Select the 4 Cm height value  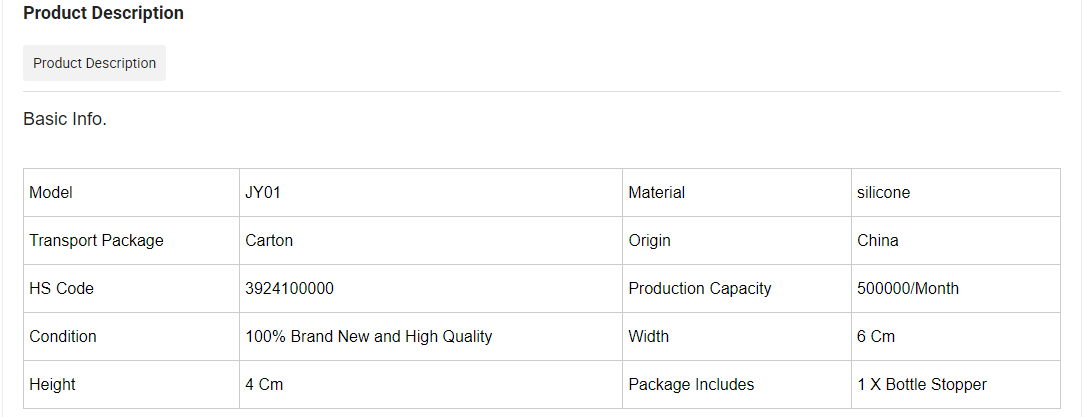pos(264,384)
